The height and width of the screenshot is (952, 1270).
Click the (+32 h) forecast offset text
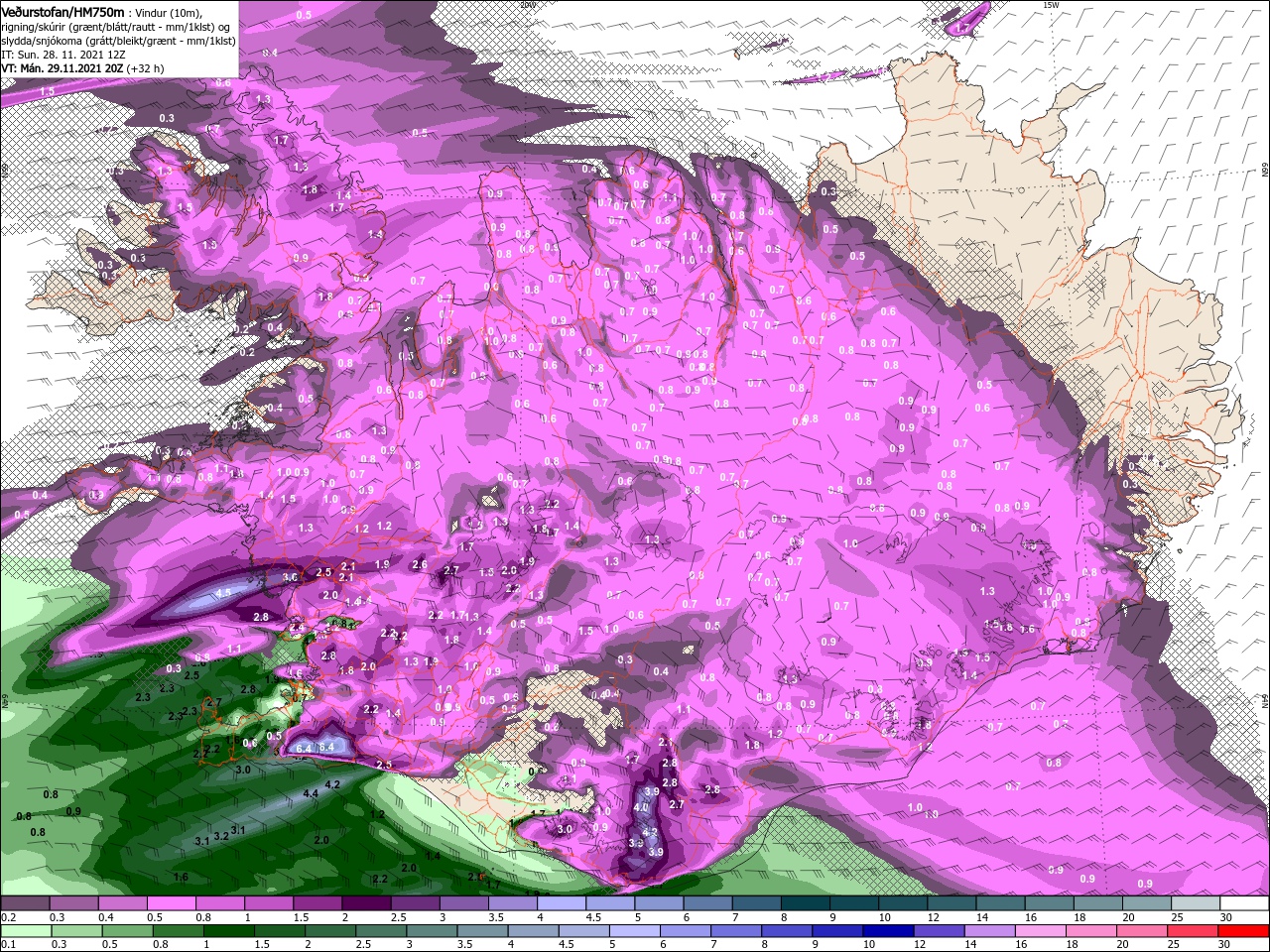pos(145,68)
